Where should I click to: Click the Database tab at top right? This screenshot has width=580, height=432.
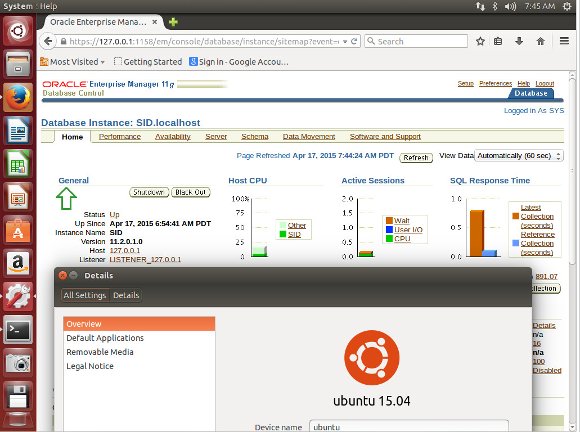coord(531,94)
